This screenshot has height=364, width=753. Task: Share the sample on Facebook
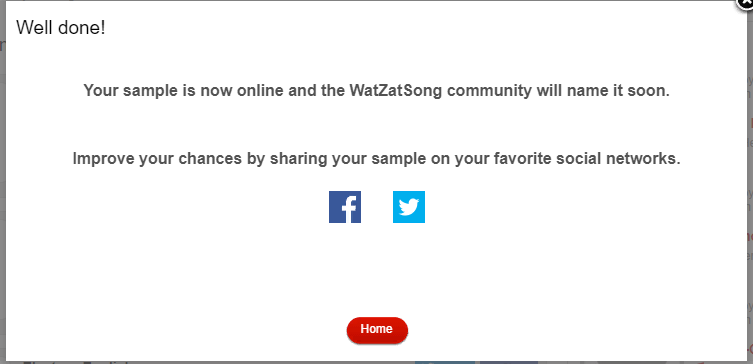coord(345,207)
